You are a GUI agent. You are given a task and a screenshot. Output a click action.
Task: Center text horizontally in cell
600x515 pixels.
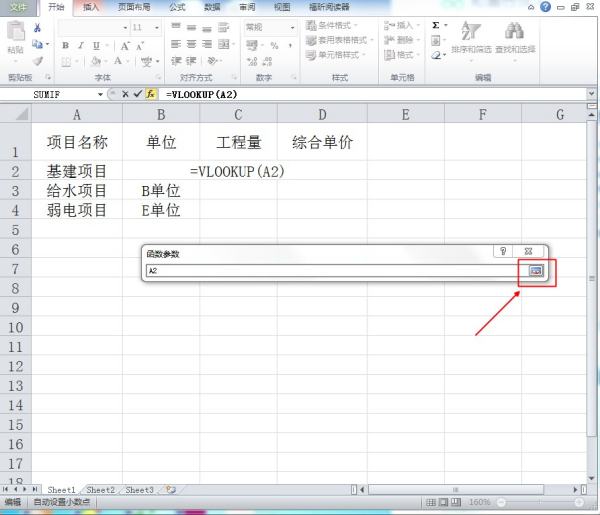click(191, 44)
